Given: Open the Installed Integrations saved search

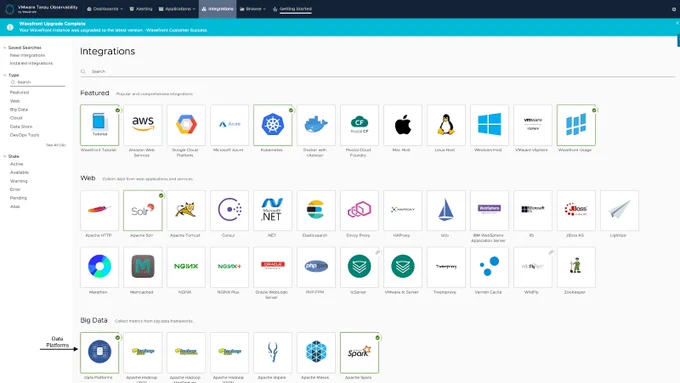Looking at the screenshot, I should [31, 63].
